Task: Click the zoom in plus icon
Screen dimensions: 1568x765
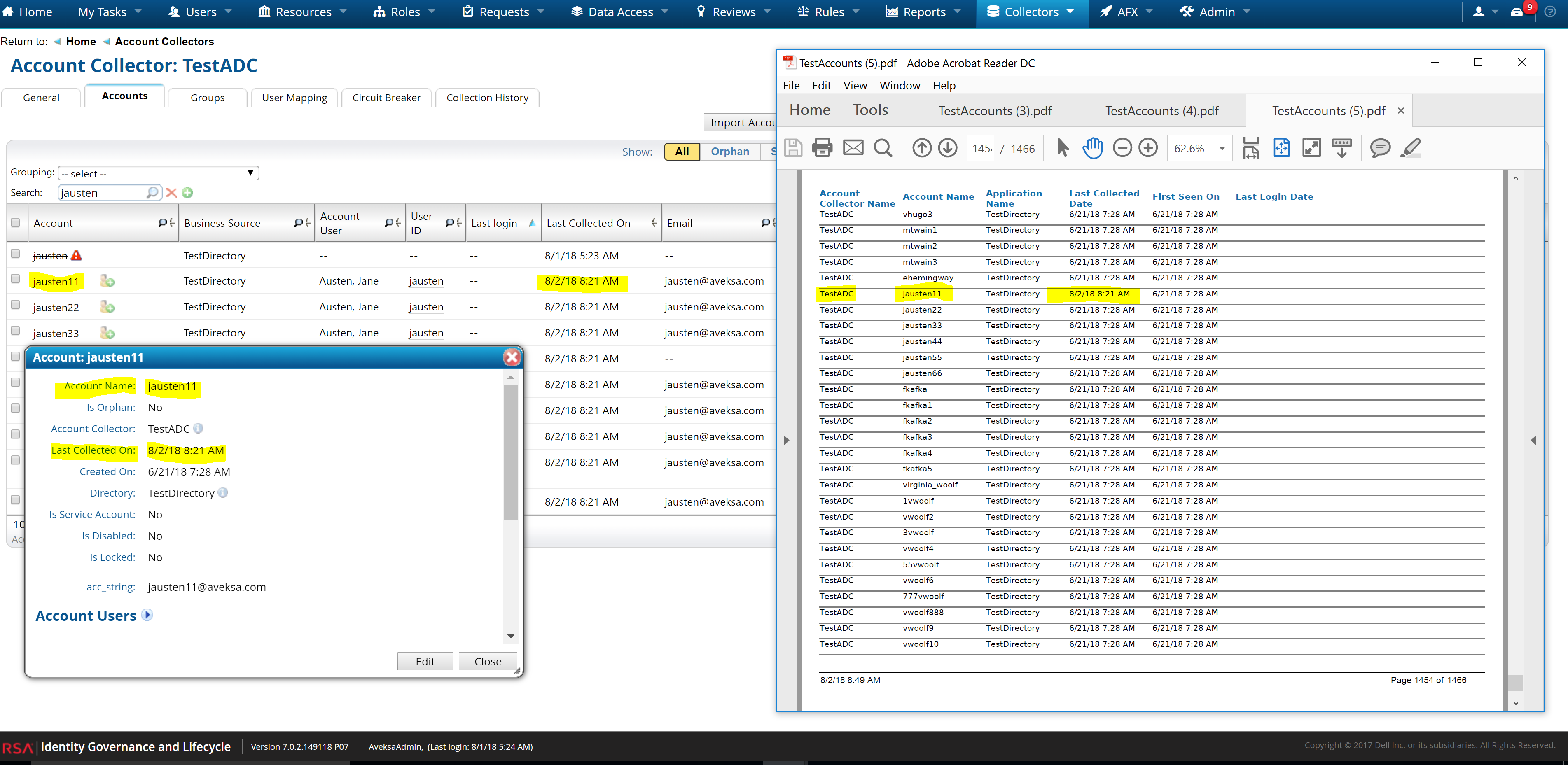Action: [1148, 148]
